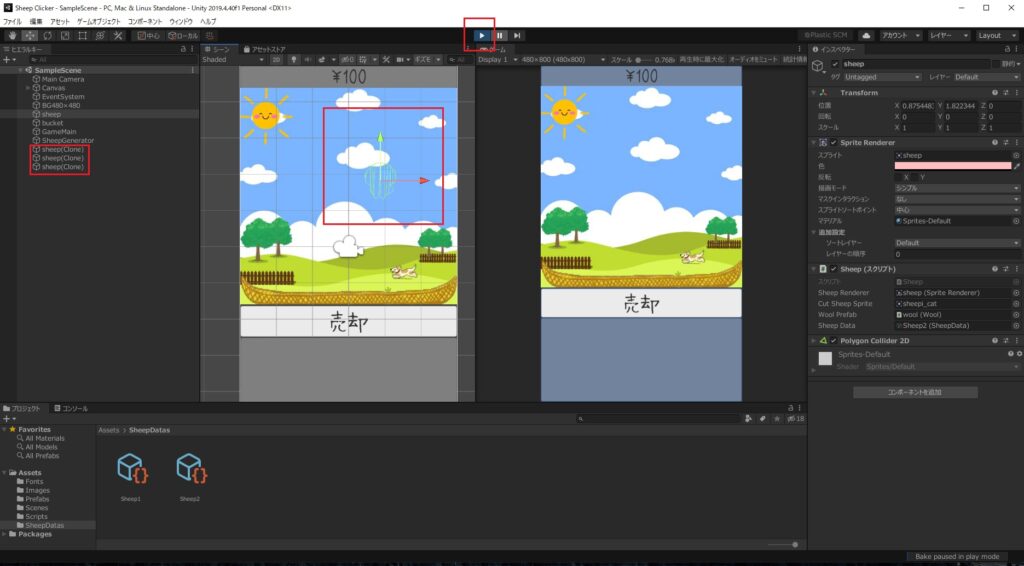Click Mute Audio (オーディオをミュート) button
1024x566 pixels.
click(753, 59)
